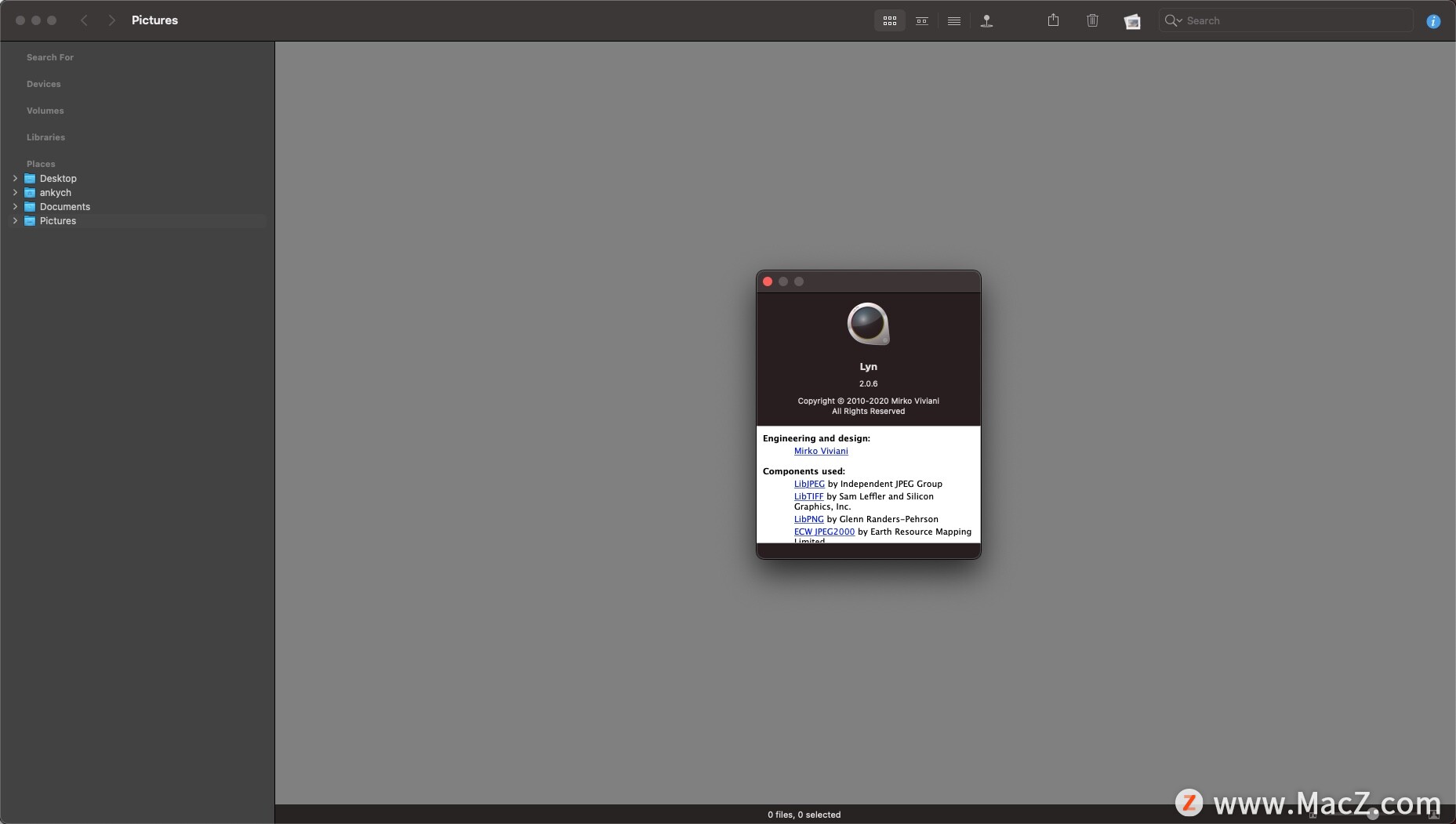Expand the Desktop folder
Screen dimensions: 1456x824
click(15, 179)
